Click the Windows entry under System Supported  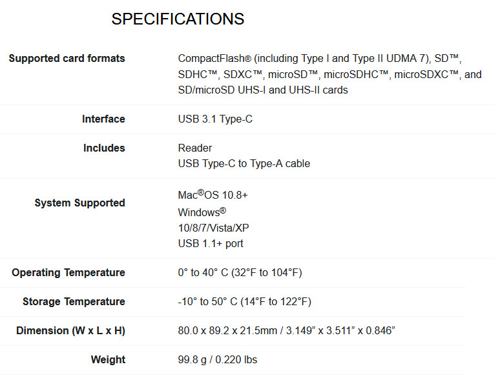[202, 212]
